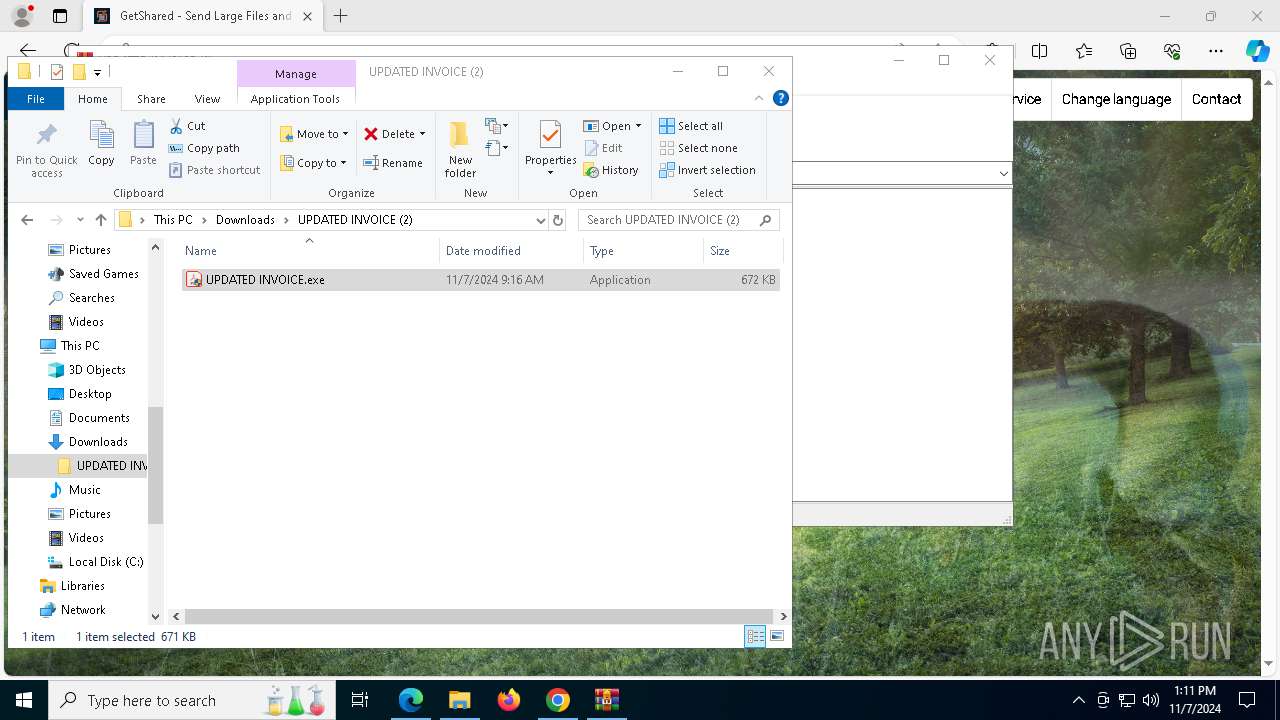
Task: Select the UPDATED INVOICE.exe file
Action: pyautogui.click(x=480, y=280)
